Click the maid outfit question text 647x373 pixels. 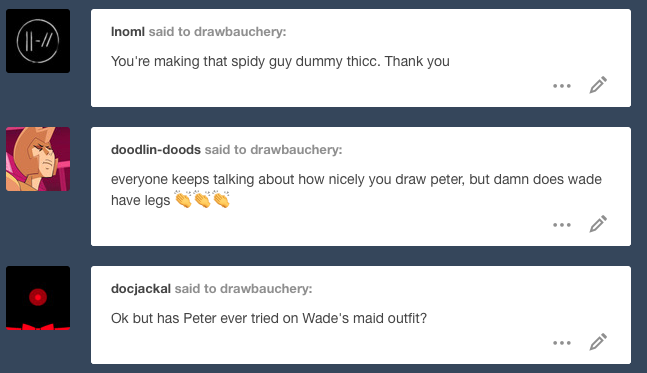click(269, 319)
